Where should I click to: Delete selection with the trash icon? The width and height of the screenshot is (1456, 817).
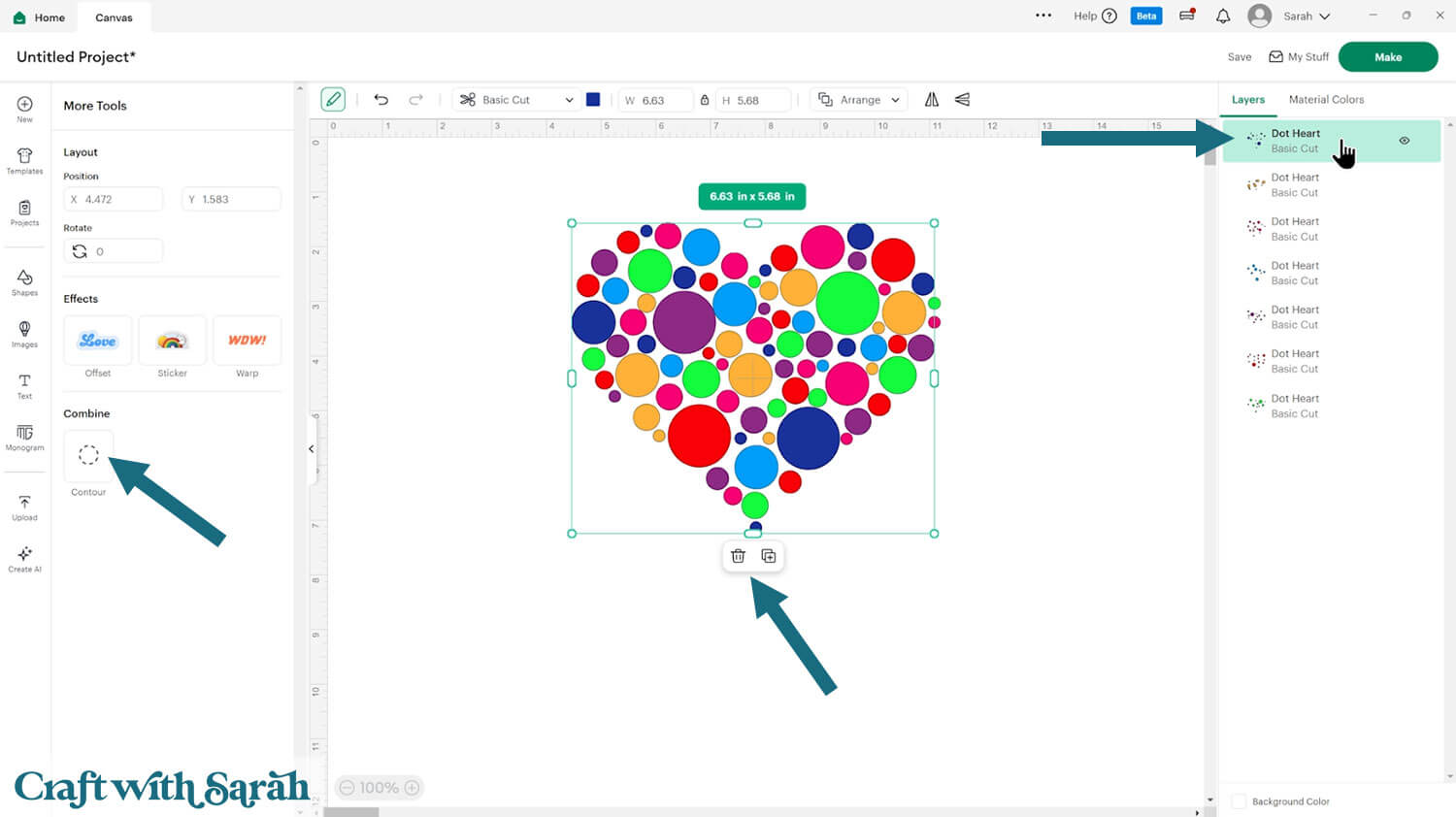[x=738, y=556]
